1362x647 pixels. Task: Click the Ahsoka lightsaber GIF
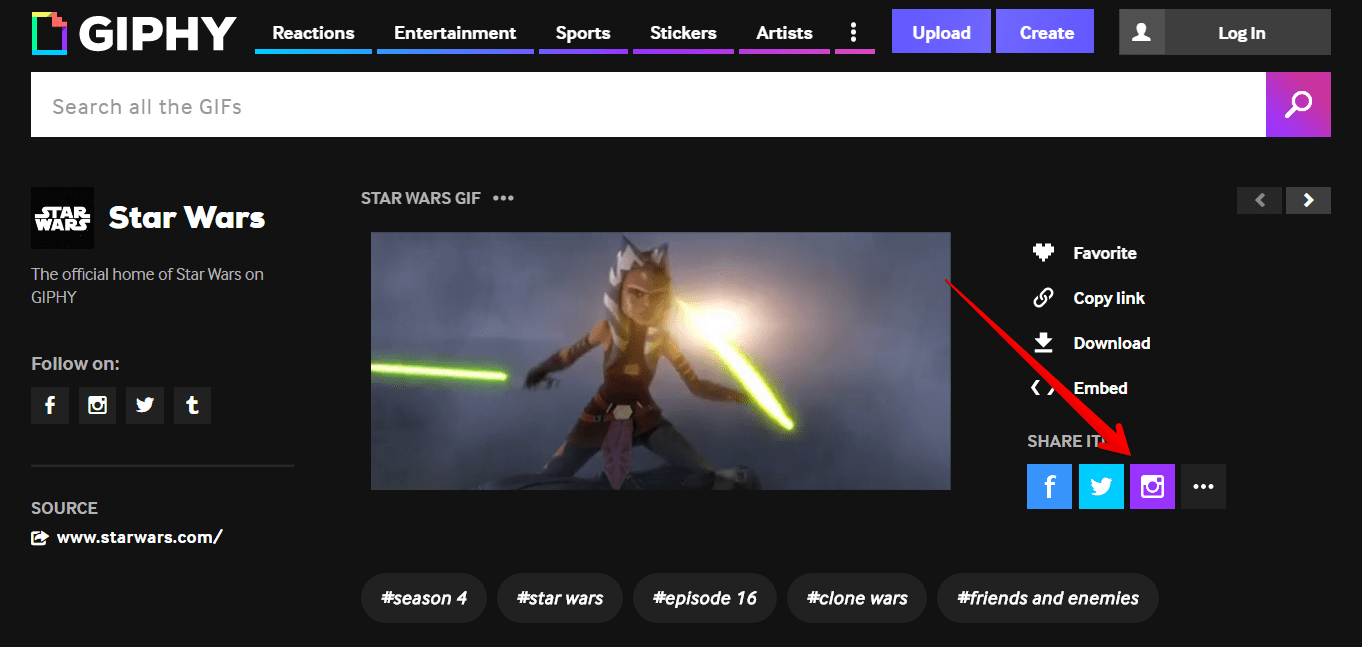pos(660,361)
